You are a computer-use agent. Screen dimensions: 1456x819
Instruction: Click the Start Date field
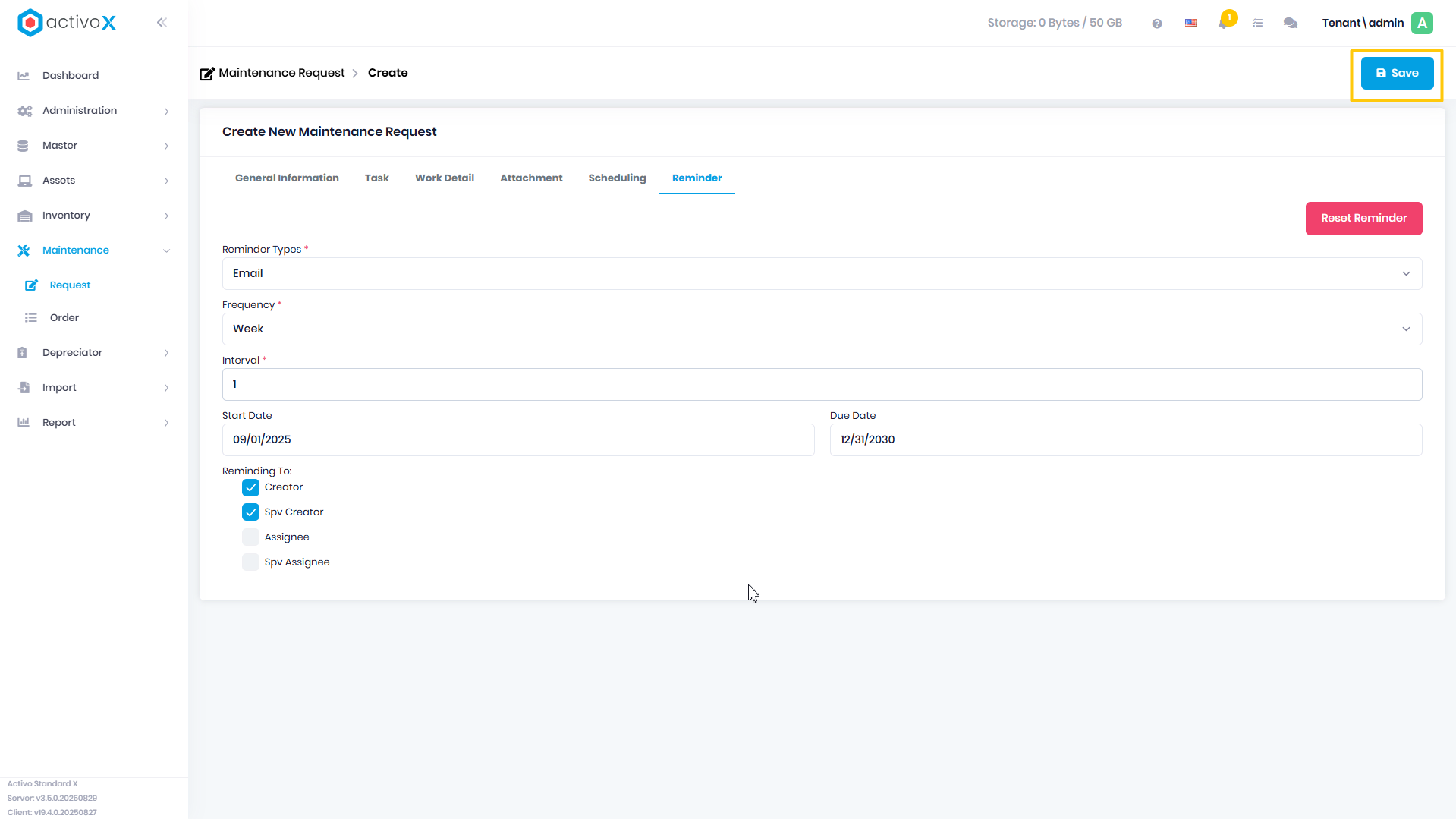[x=518, y=440]
